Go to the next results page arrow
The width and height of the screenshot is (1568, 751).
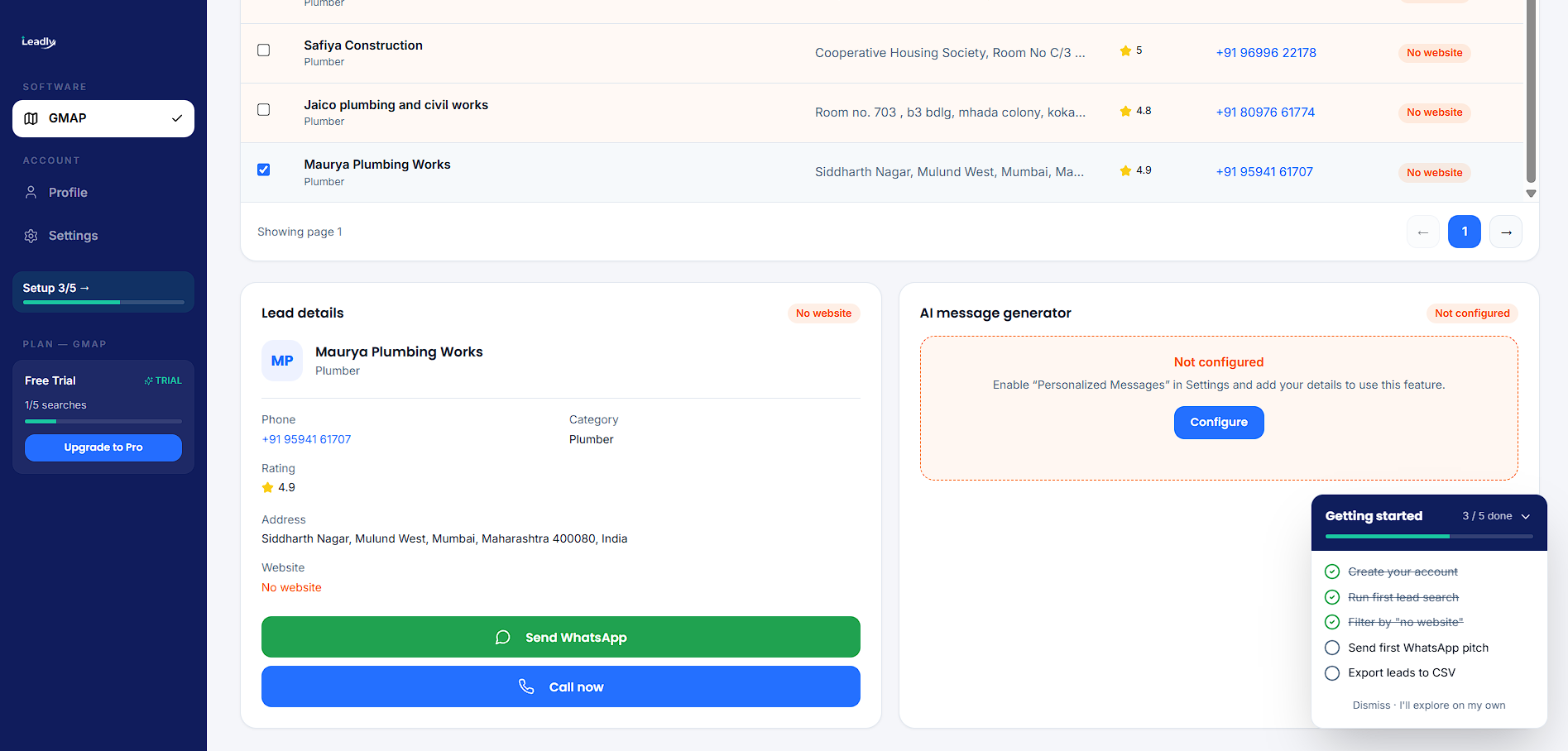coord(1506,232)
